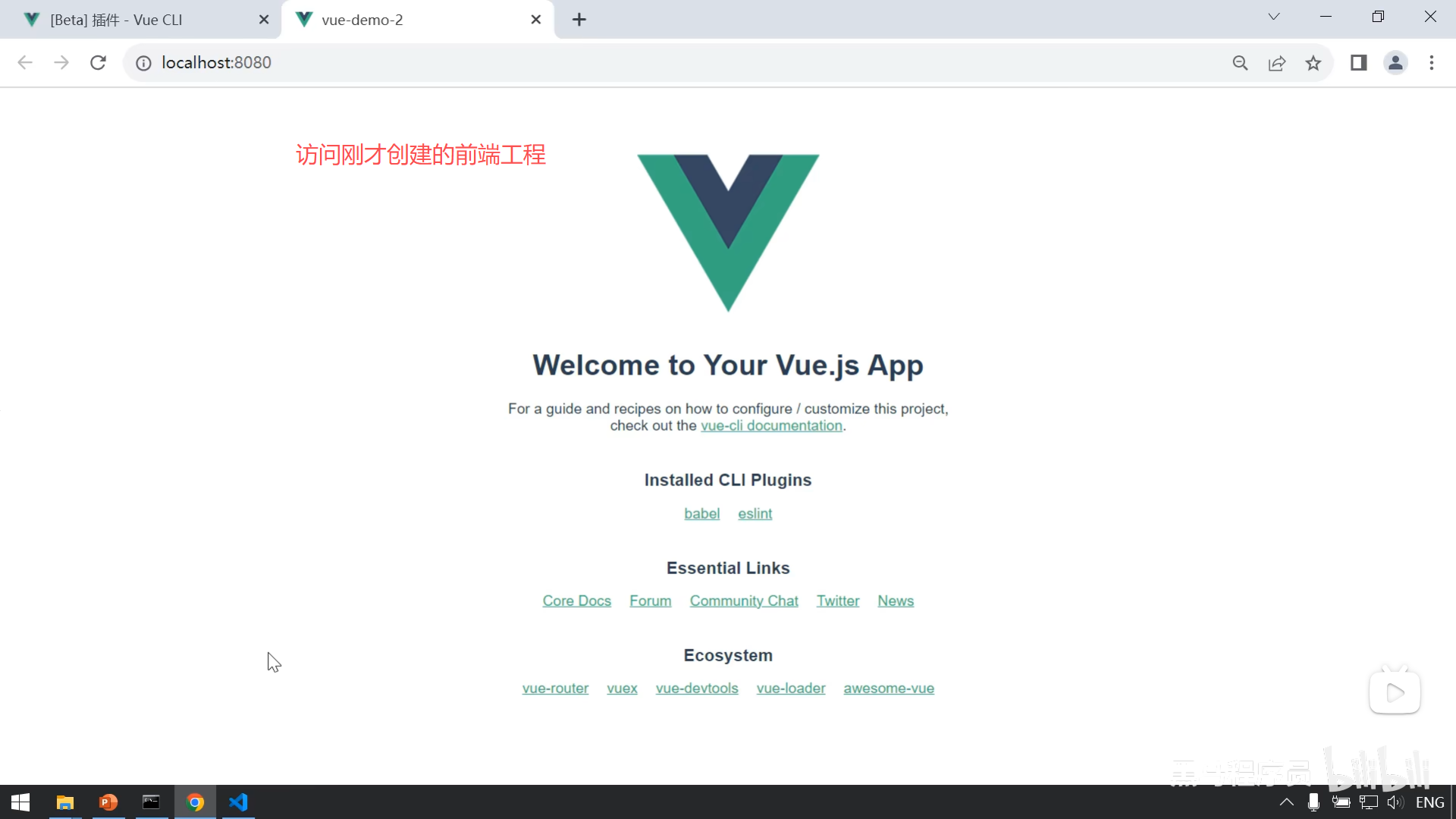Open the babel plugin link

pyautogui.click(x=701, y=514)
